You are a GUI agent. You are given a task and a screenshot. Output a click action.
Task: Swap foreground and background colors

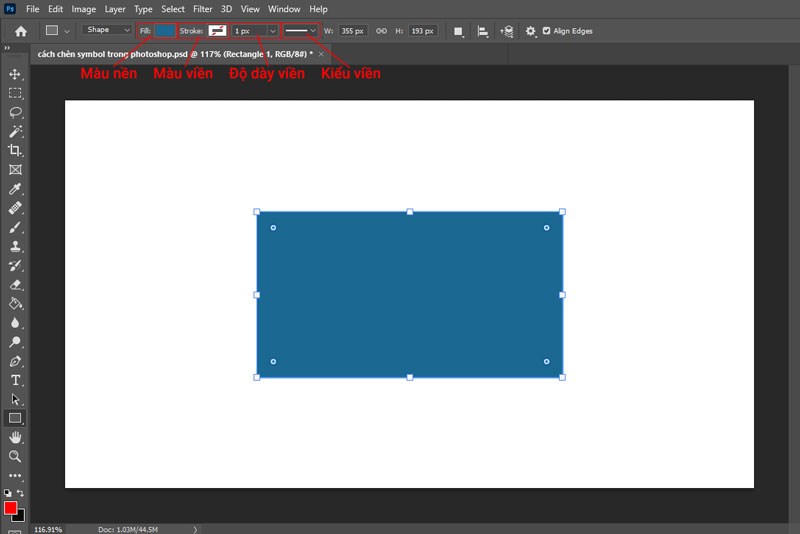coord(21,494)
